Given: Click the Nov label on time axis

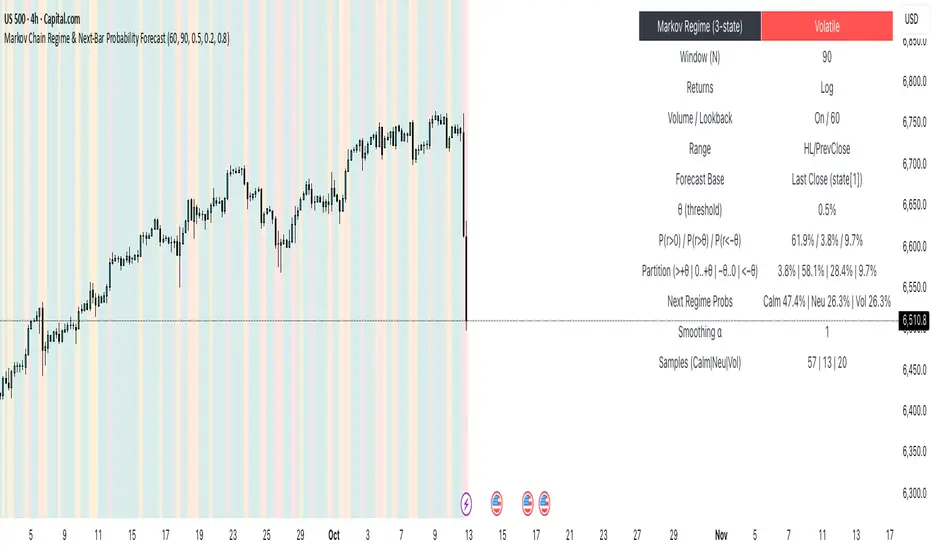Looking at the screenshot, I should click(721, 535).
